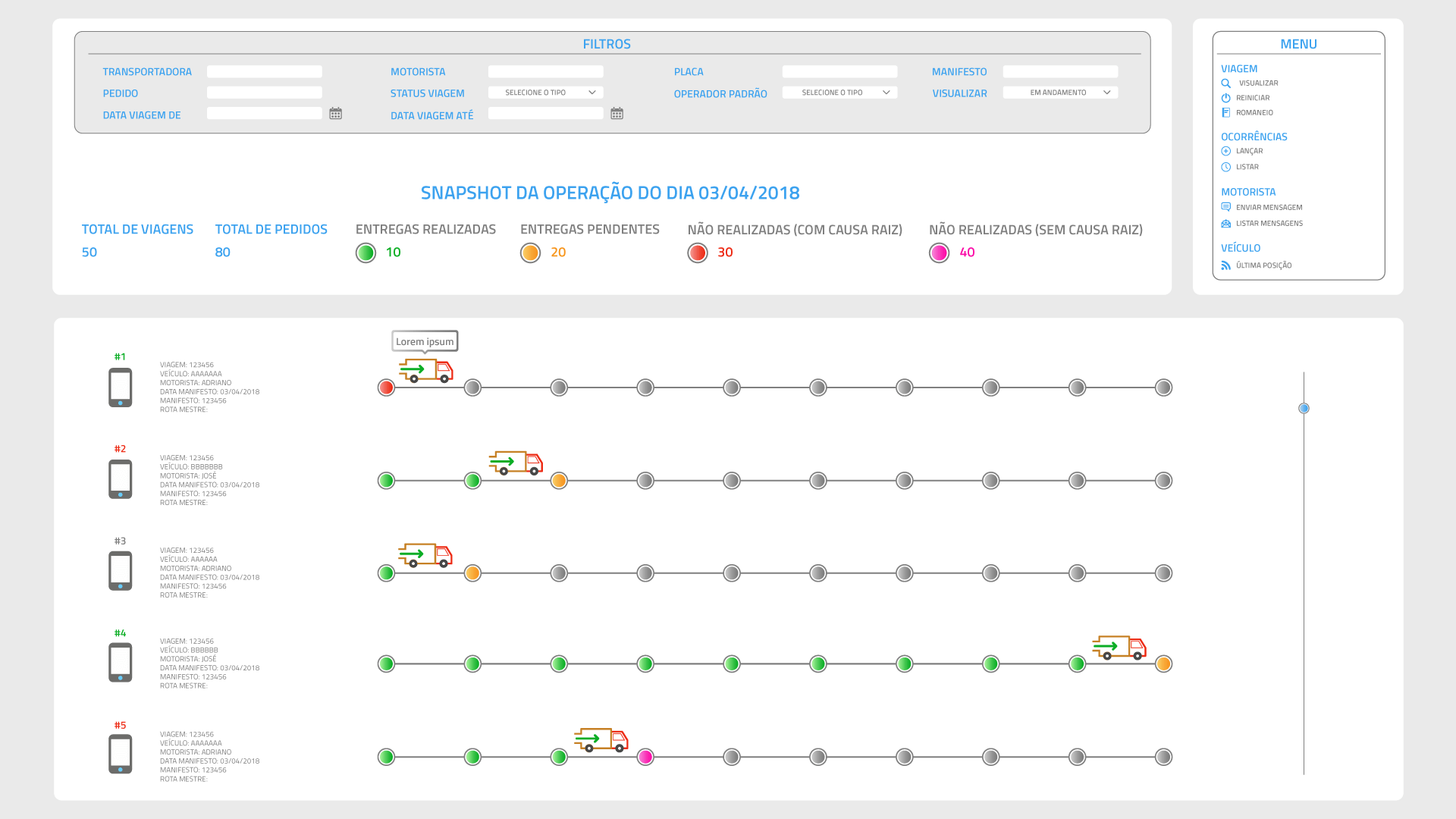
Task: Click the orange stop on route #3
Action: 472,573
